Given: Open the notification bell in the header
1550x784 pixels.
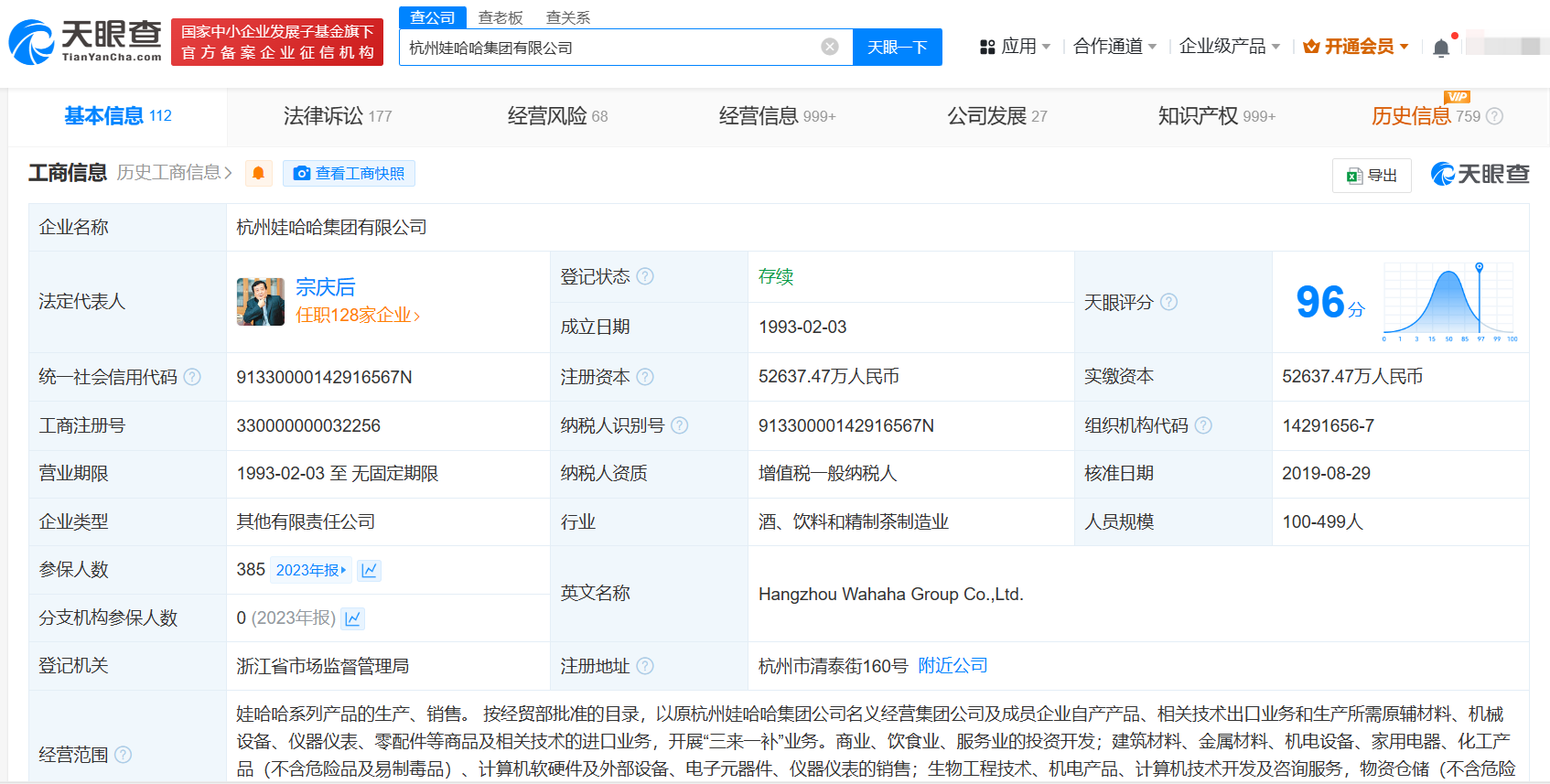Looking at the screenshot, I should (1441, 48).
